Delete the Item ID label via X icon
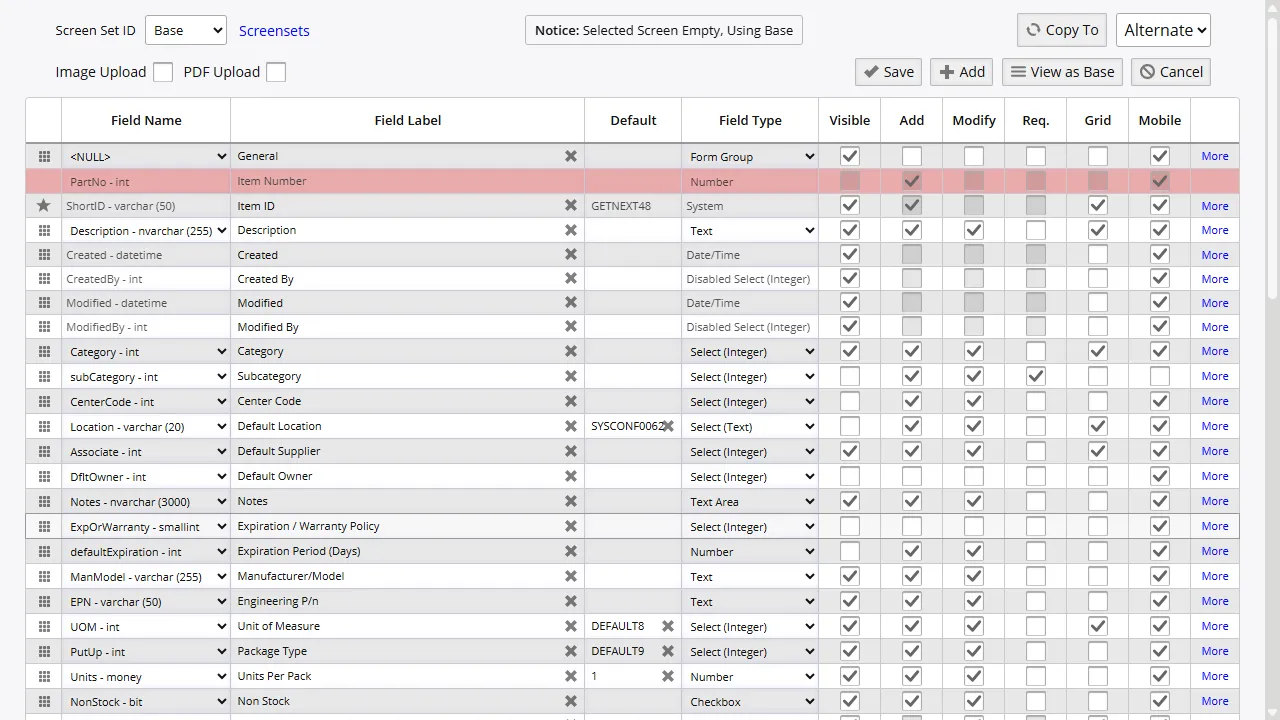Viewport: 1280px width, 720px height. (x=570, y=206)
